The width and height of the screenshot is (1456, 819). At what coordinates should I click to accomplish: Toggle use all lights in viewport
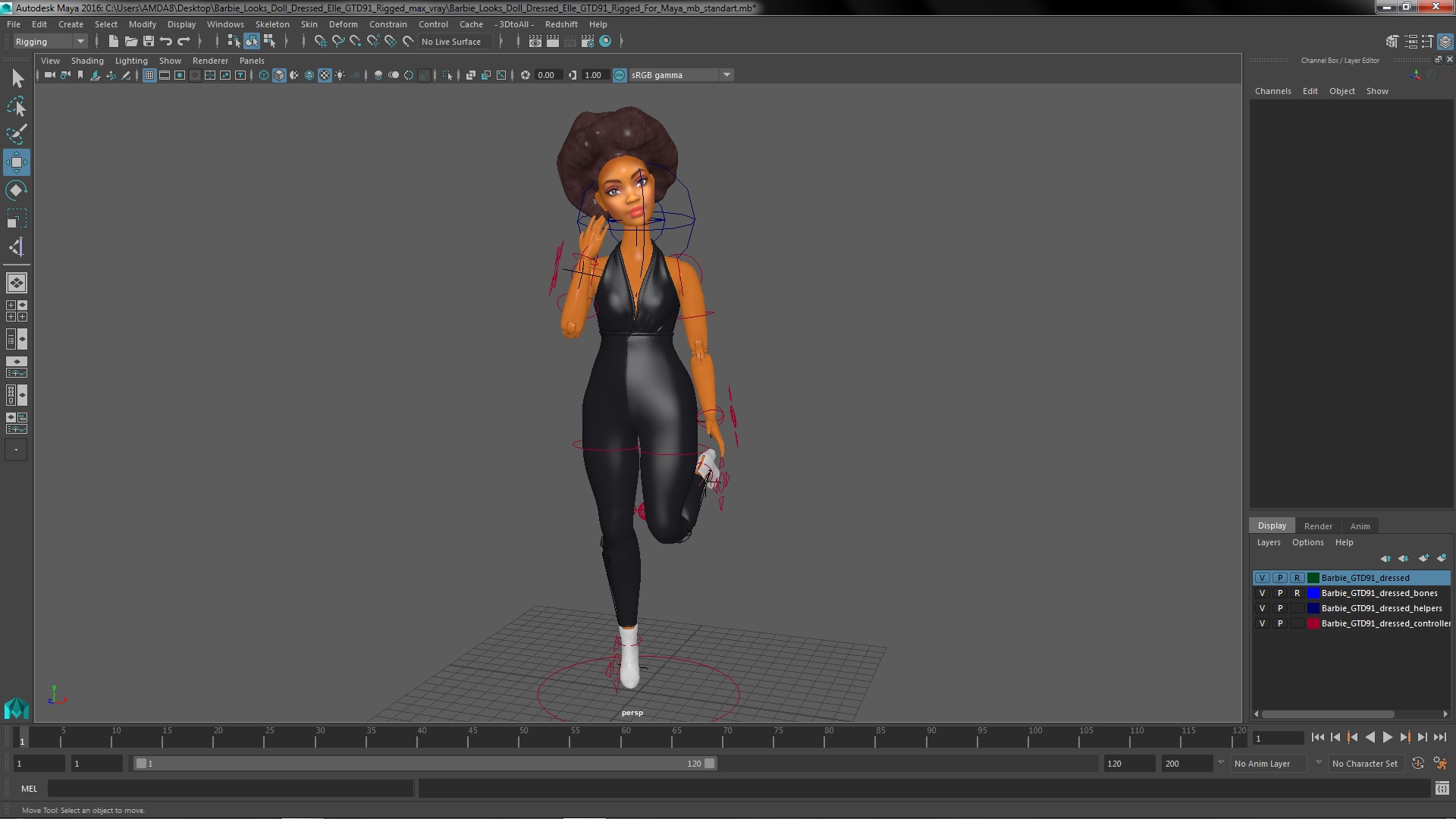coord(340,75)
